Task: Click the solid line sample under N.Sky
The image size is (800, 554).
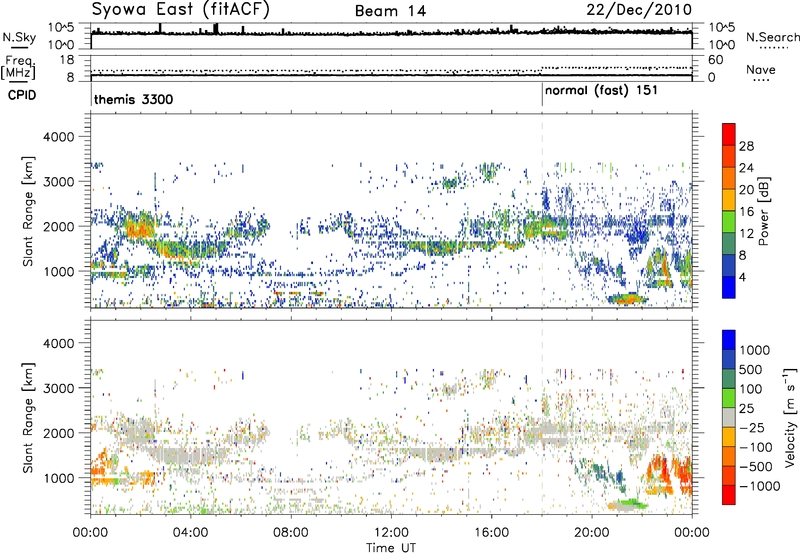Action: (x=19, y=47)
